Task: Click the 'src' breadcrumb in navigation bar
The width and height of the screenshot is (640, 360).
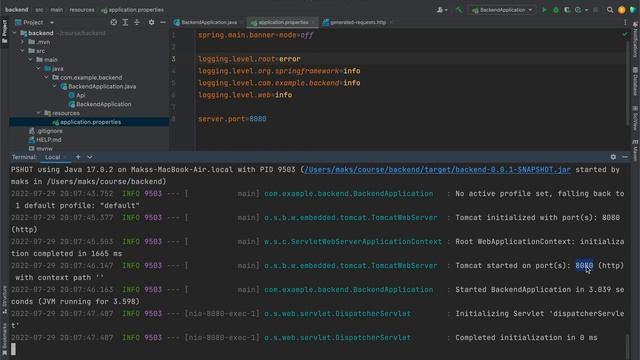Action: click(39, 10)
